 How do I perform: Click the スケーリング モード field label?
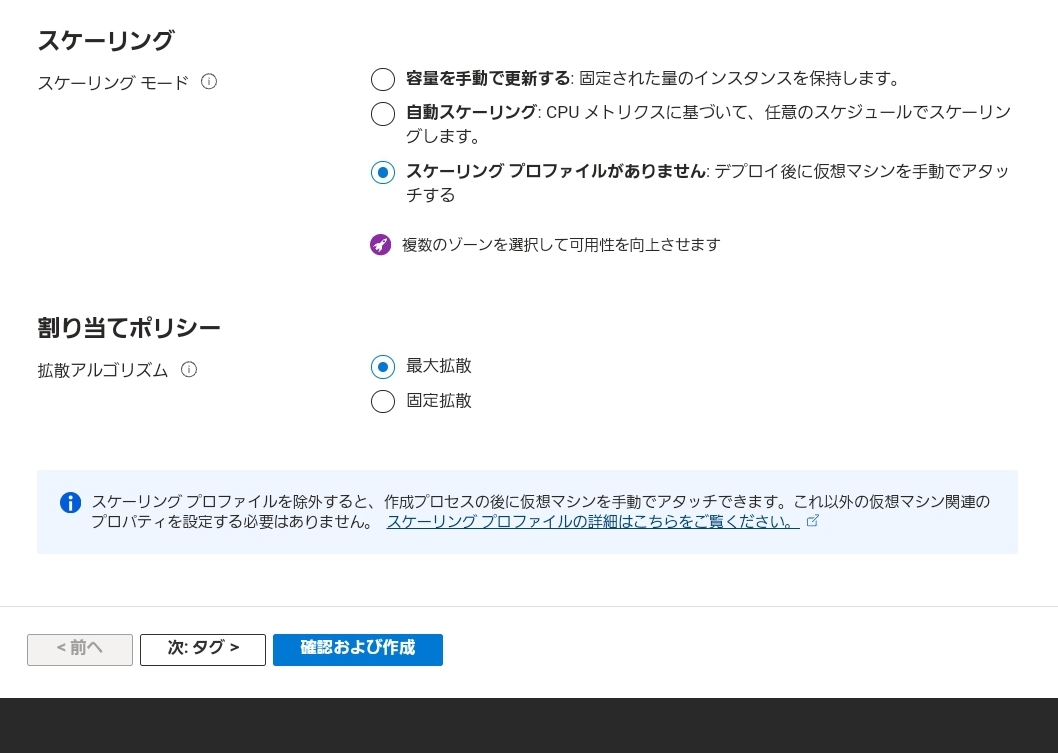point(113,83)
